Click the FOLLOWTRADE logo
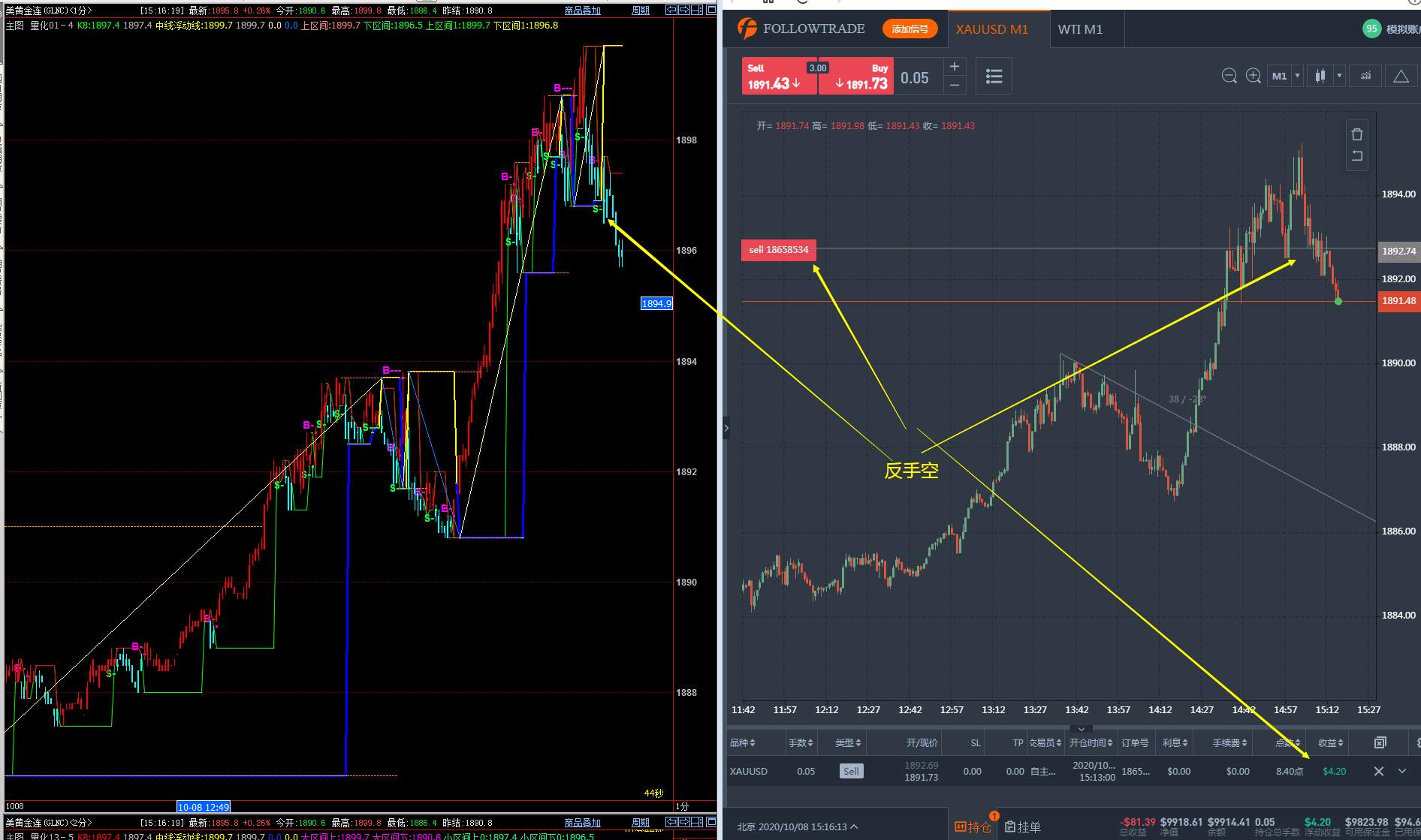 (801, 29)
